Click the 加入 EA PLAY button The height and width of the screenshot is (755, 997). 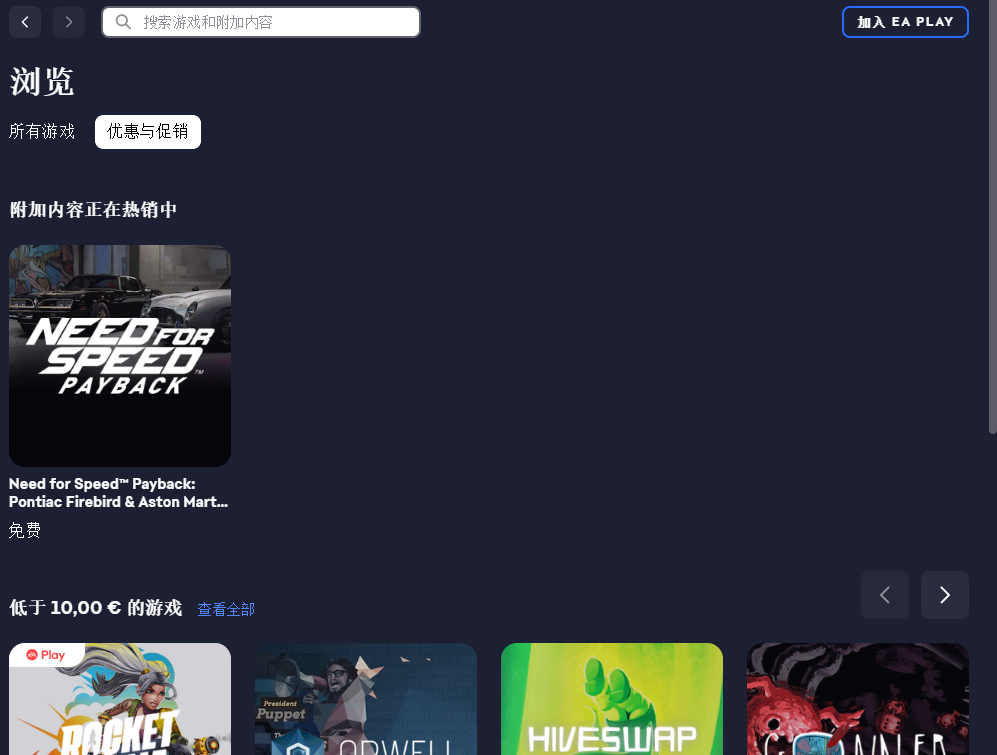point(905,22)
